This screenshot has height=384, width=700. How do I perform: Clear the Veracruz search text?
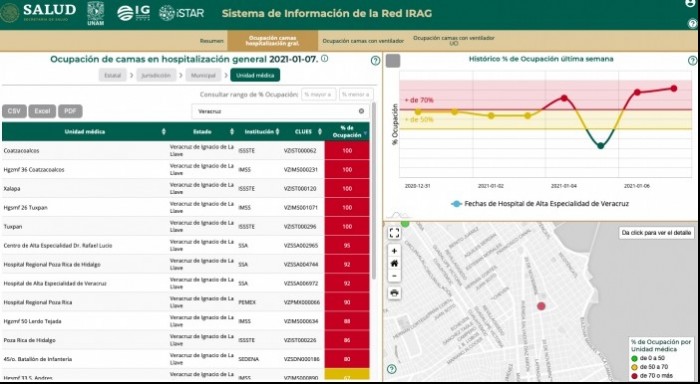pyautogui.click(x=362, y=111)
